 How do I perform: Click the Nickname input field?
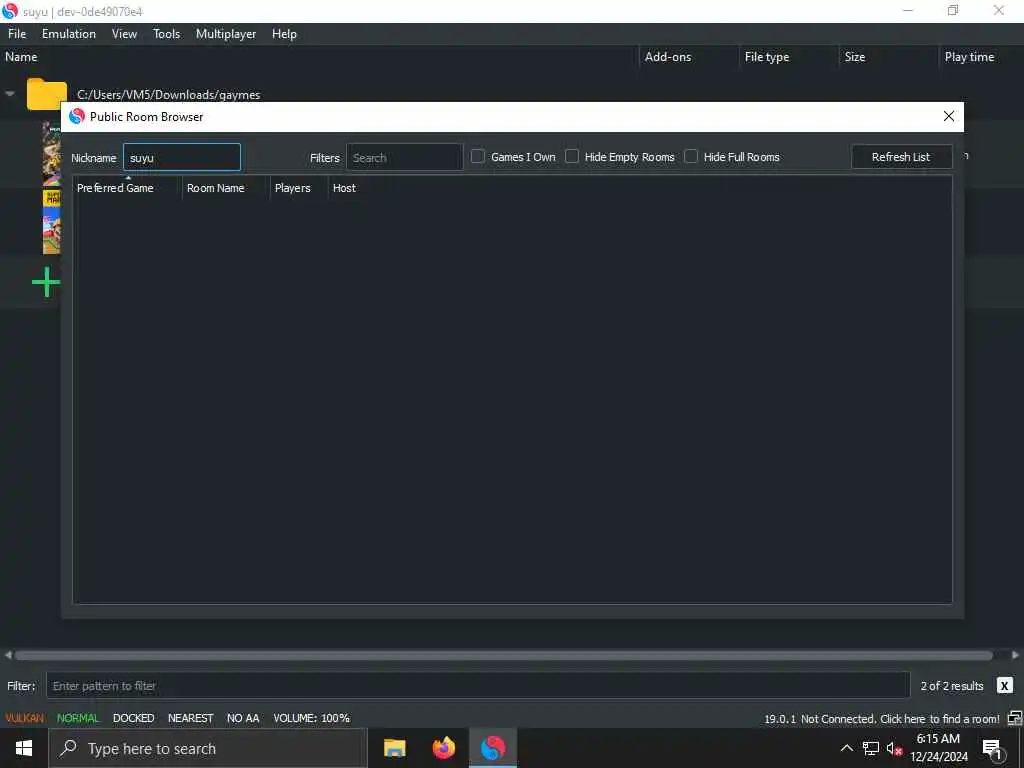click(x=182, y=157)
